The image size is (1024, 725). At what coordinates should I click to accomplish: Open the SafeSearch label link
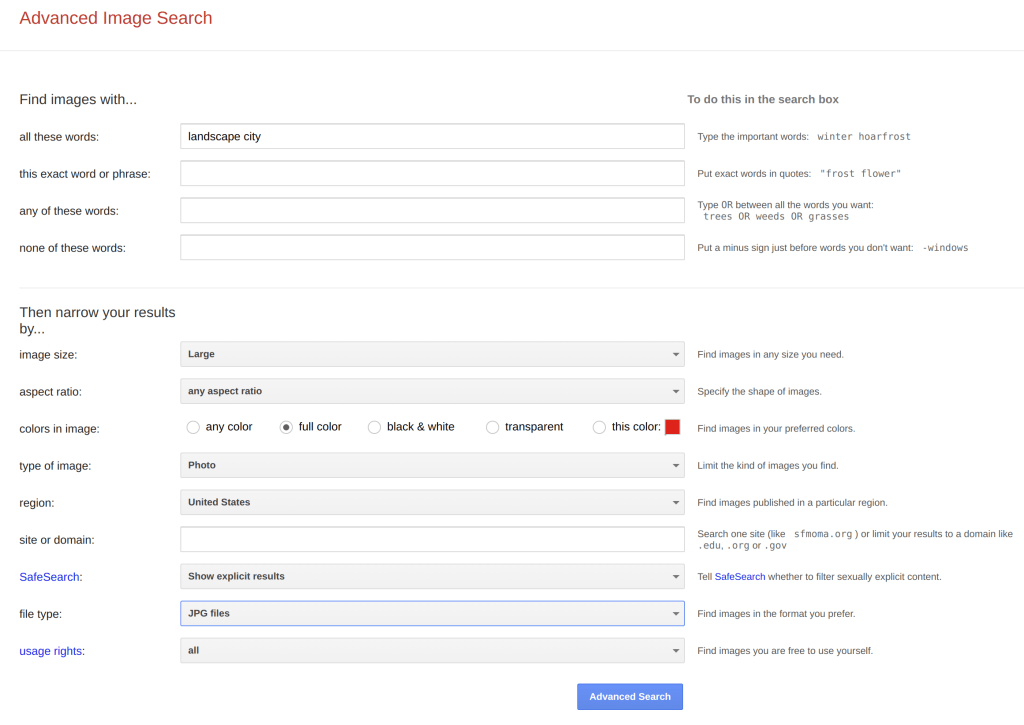coord(50,577)
